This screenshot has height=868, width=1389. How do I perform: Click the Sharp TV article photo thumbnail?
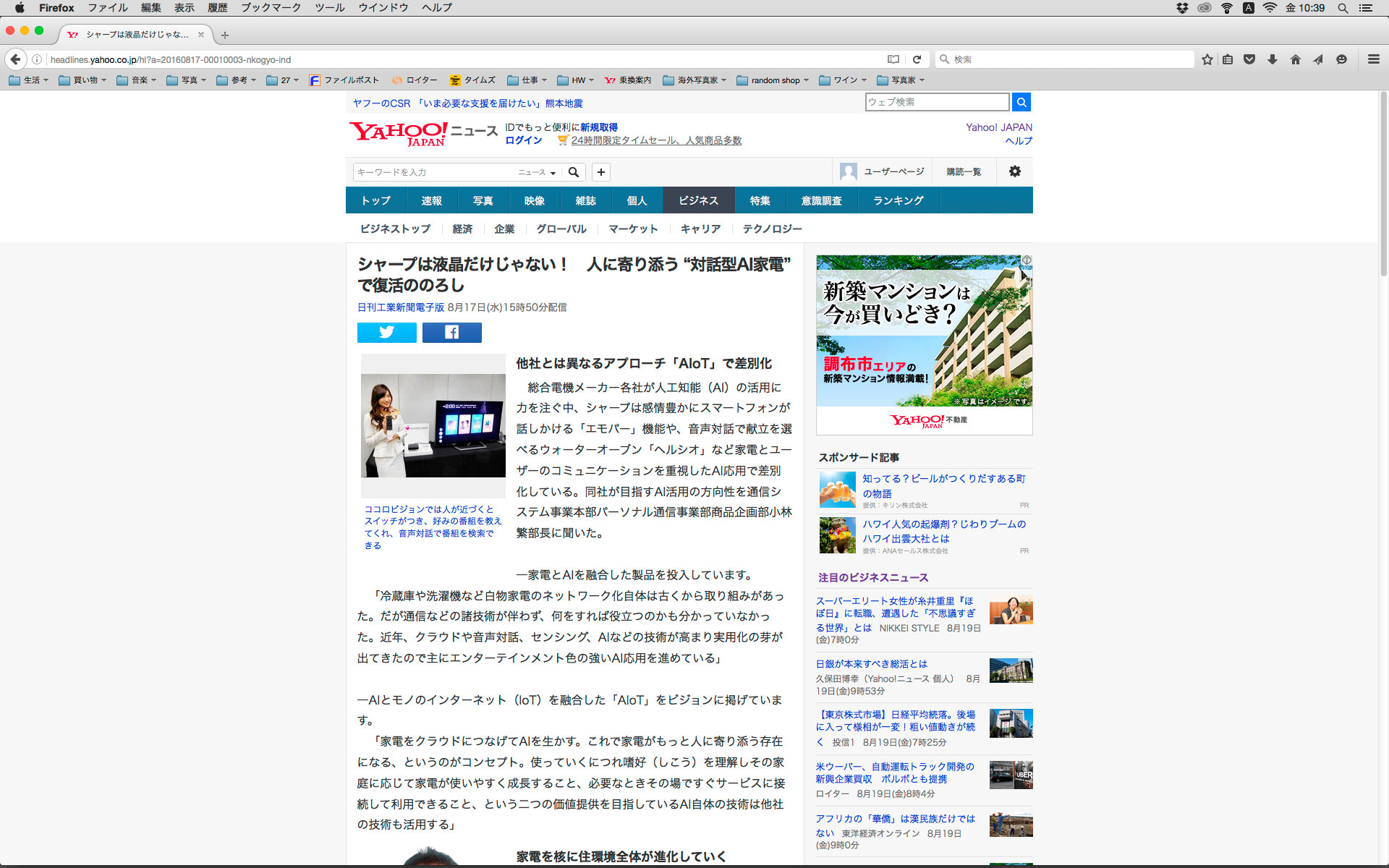pos(433,425)
